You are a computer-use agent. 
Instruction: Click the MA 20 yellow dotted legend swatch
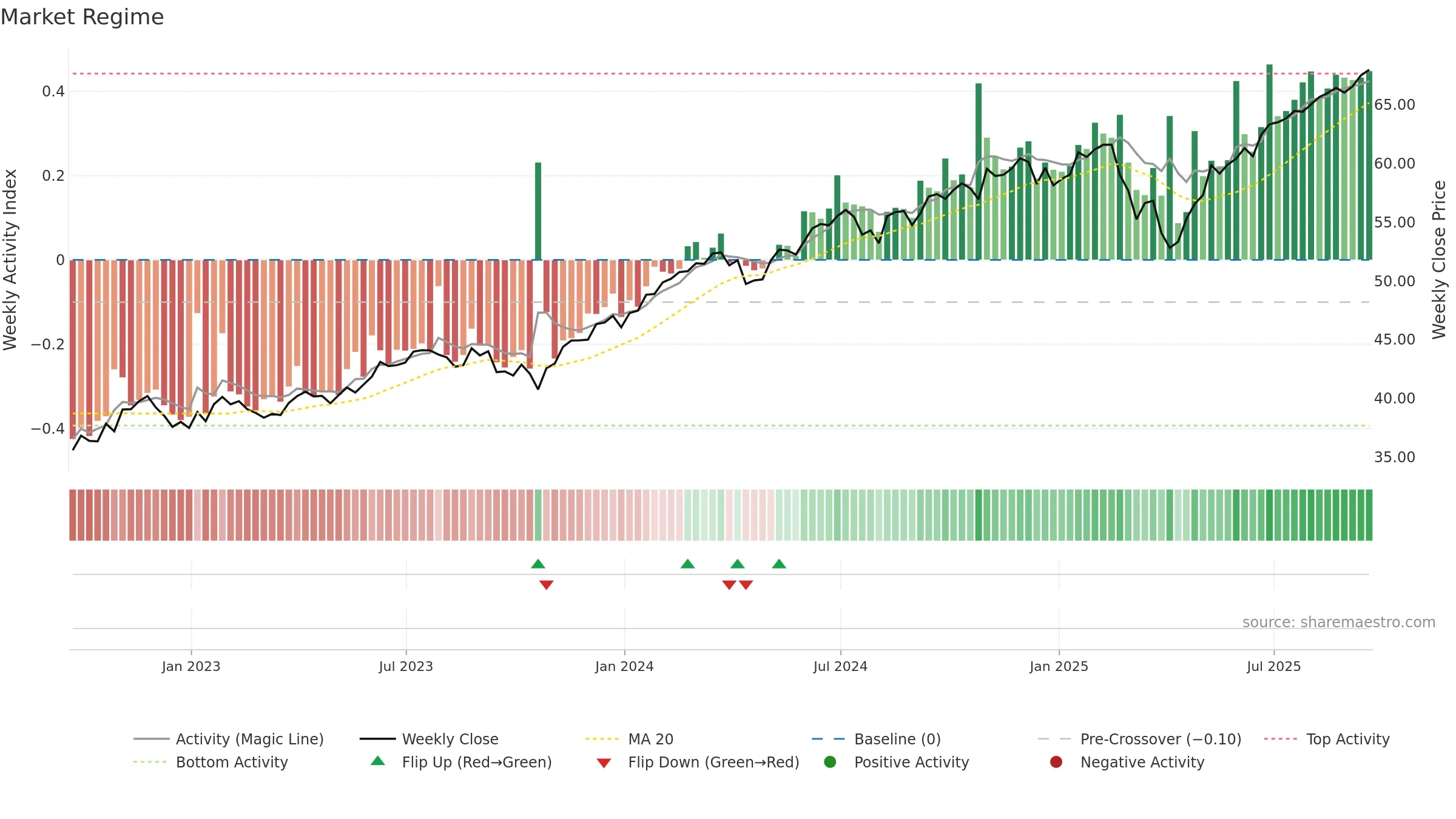pyautogui.click(x=602, y=739)
